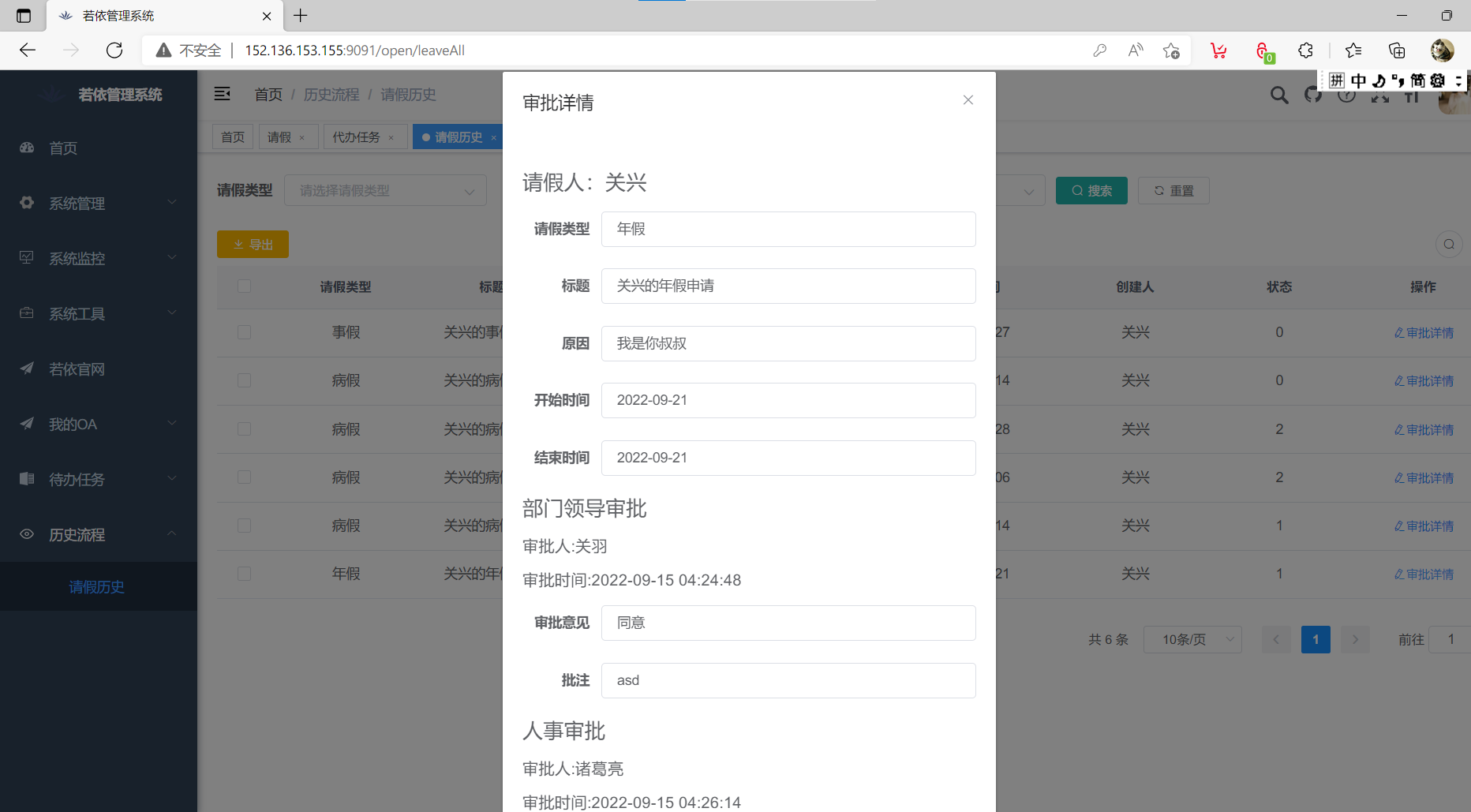This screenshot has width=1471, height=812.
Task: Click the yellow 导出 button
Action: tap(253, 245)
